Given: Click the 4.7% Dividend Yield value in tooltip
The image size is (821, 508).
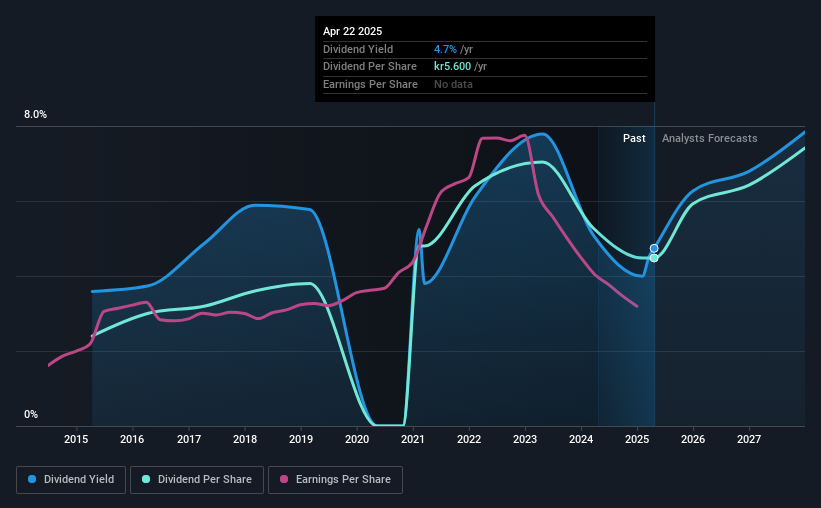Looking at the screenshot, I should [x=445, y=49].
